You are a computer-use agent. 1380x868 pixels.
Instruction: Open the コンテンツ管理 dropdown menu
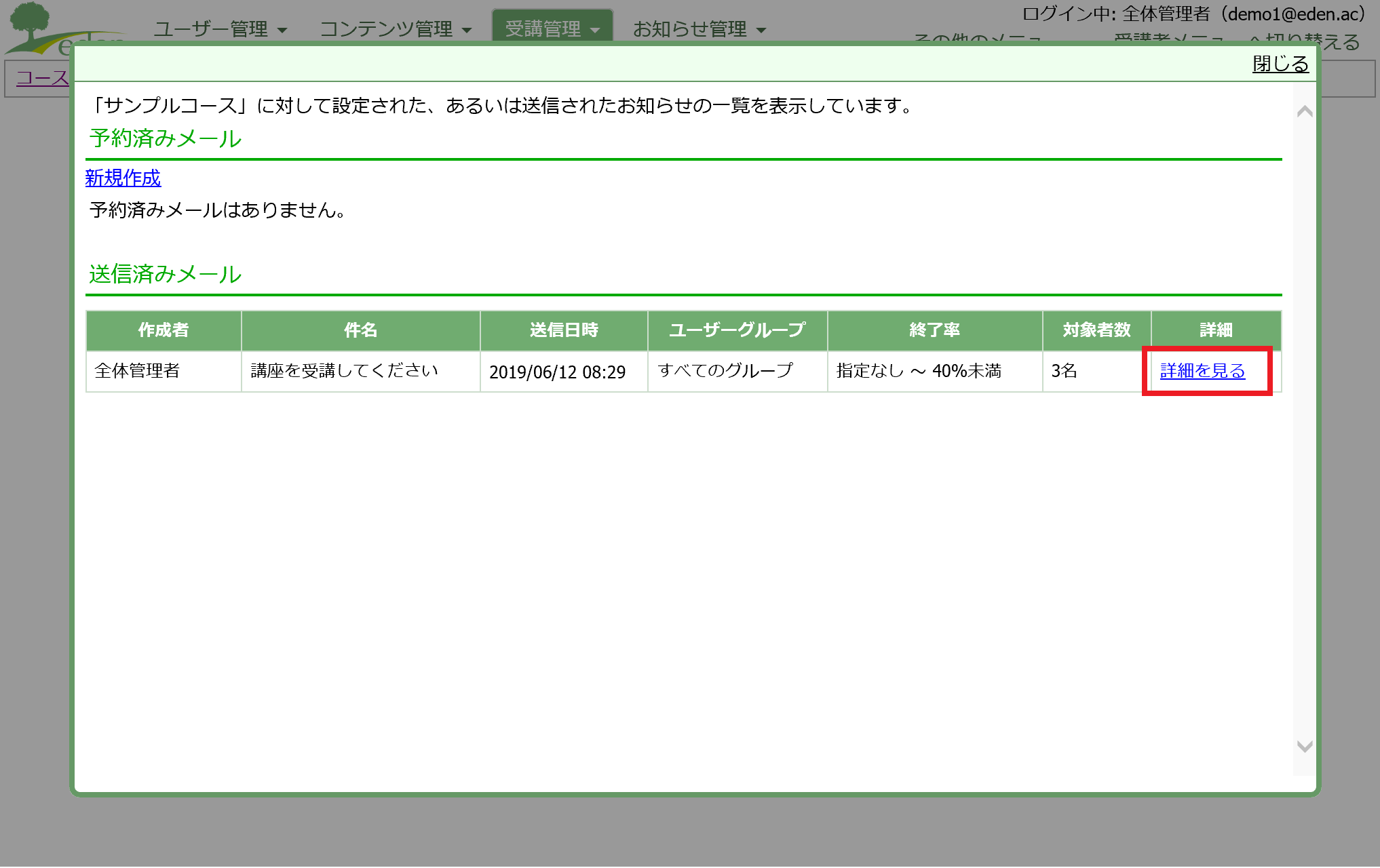(x=396, y=29)
